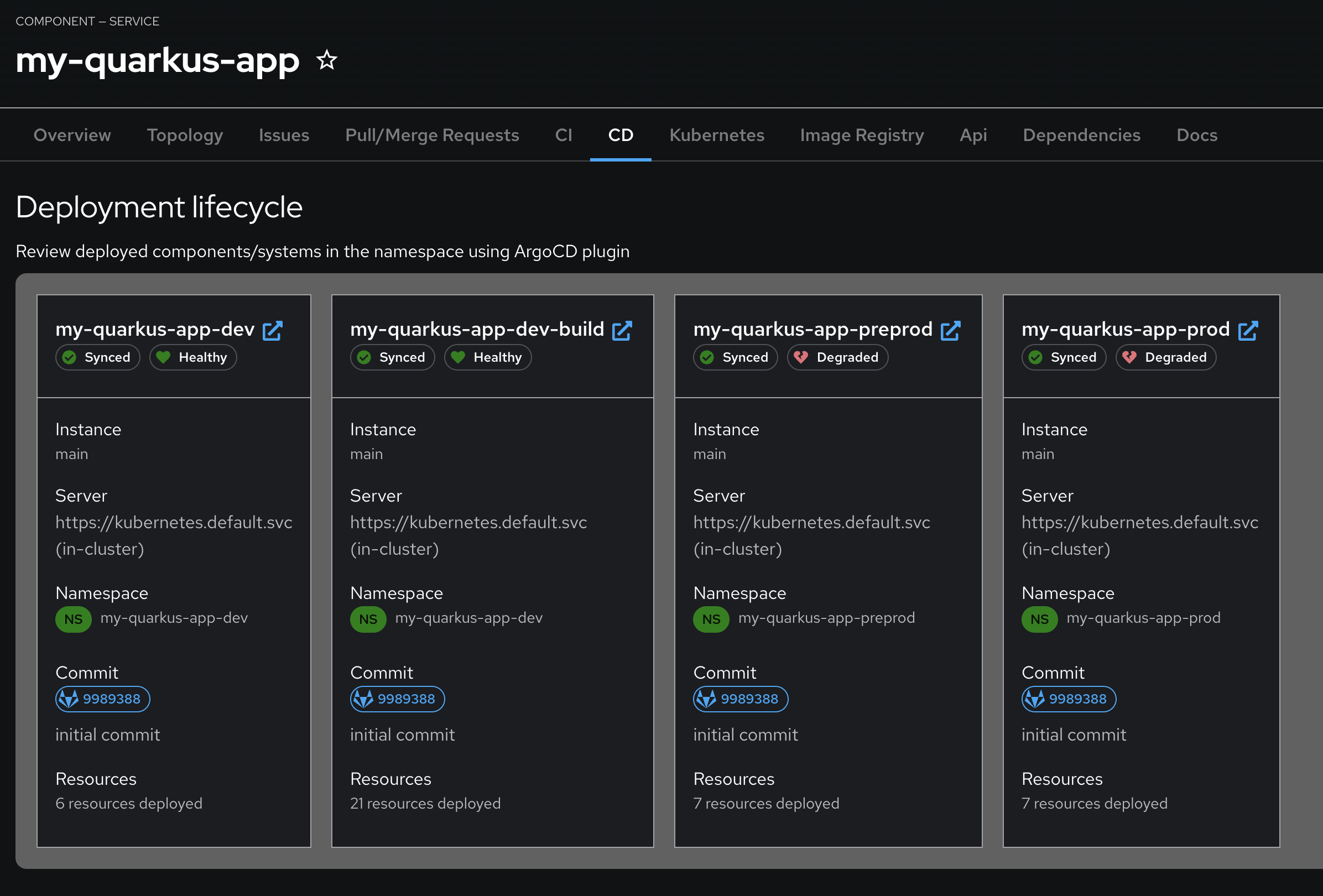This screenshot has height=896, width=1323.
Task: Switch to the Overview tab
Action: (x=72, y=135)
